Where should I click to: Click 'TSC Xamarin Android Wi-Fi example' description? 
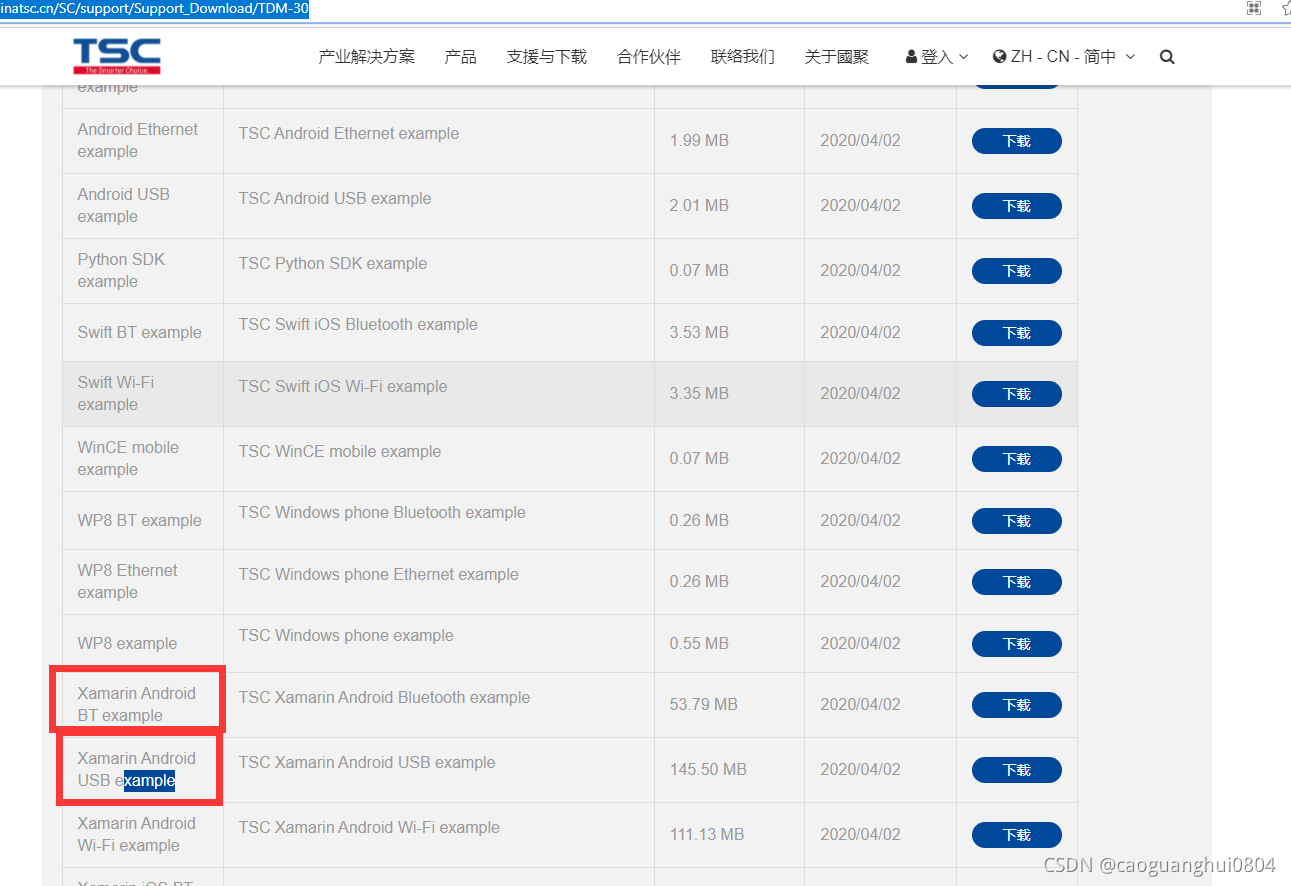[x=369, y=827]
